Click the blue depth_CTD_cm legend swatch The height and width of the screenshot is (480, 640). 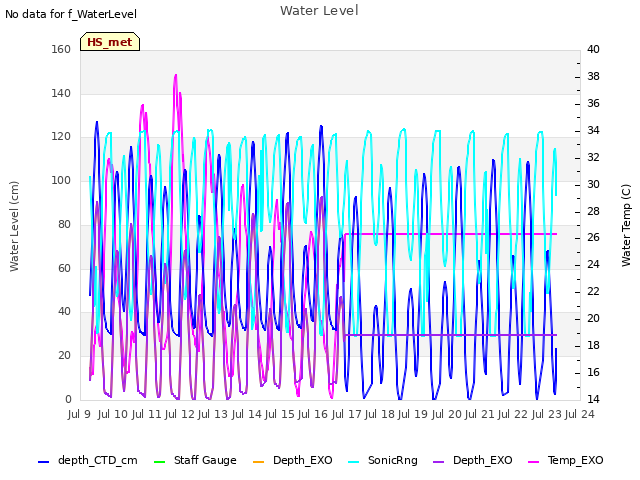click(44, 462)
